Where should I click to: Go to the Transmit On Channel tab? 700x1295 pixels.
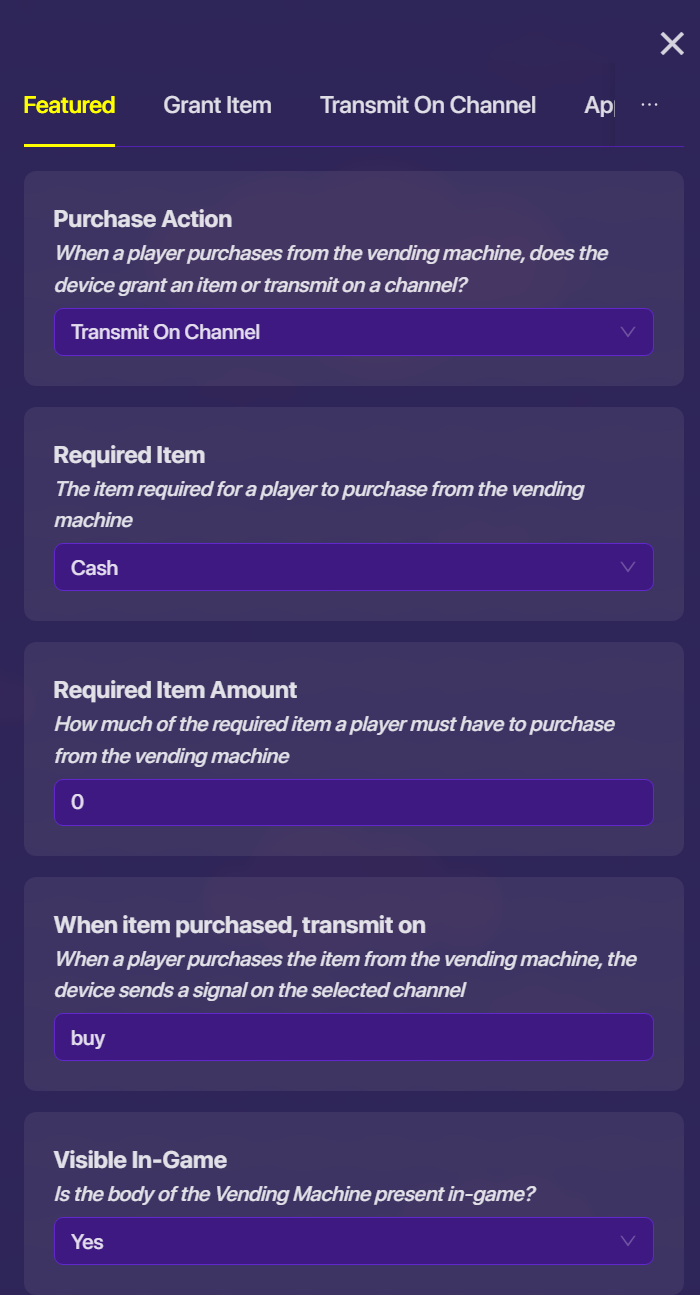(x=428, y=105)
